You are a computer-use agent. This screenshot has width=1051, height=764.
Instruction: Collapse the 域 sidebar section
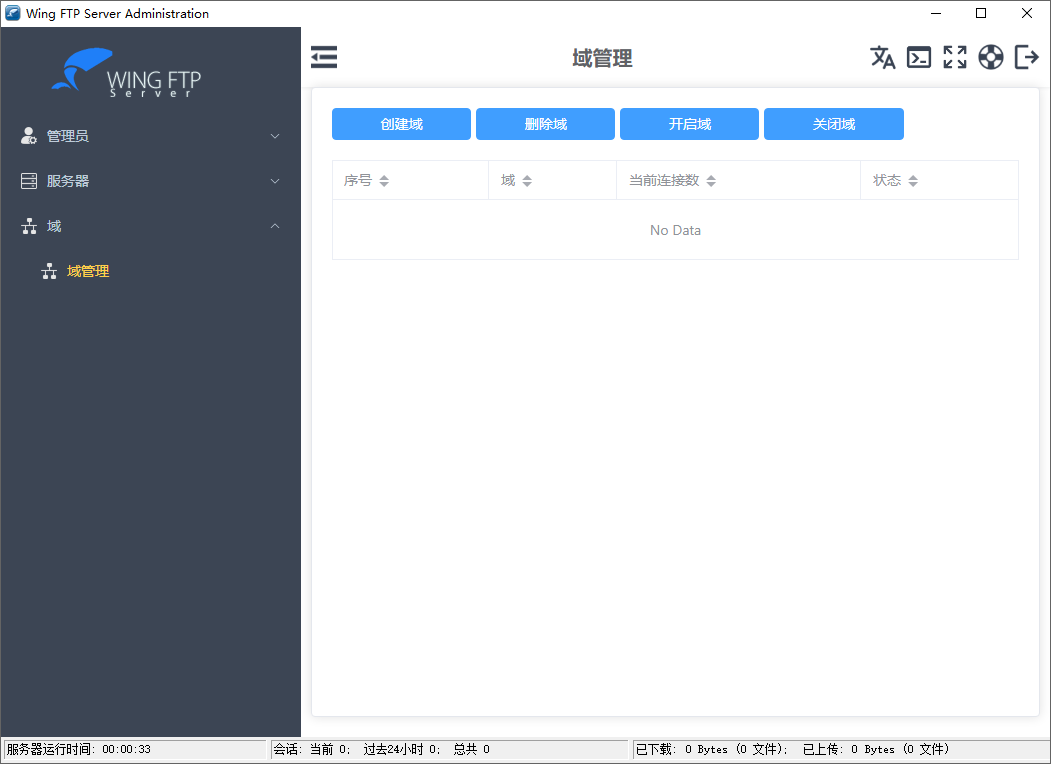(x=274, y=226)
